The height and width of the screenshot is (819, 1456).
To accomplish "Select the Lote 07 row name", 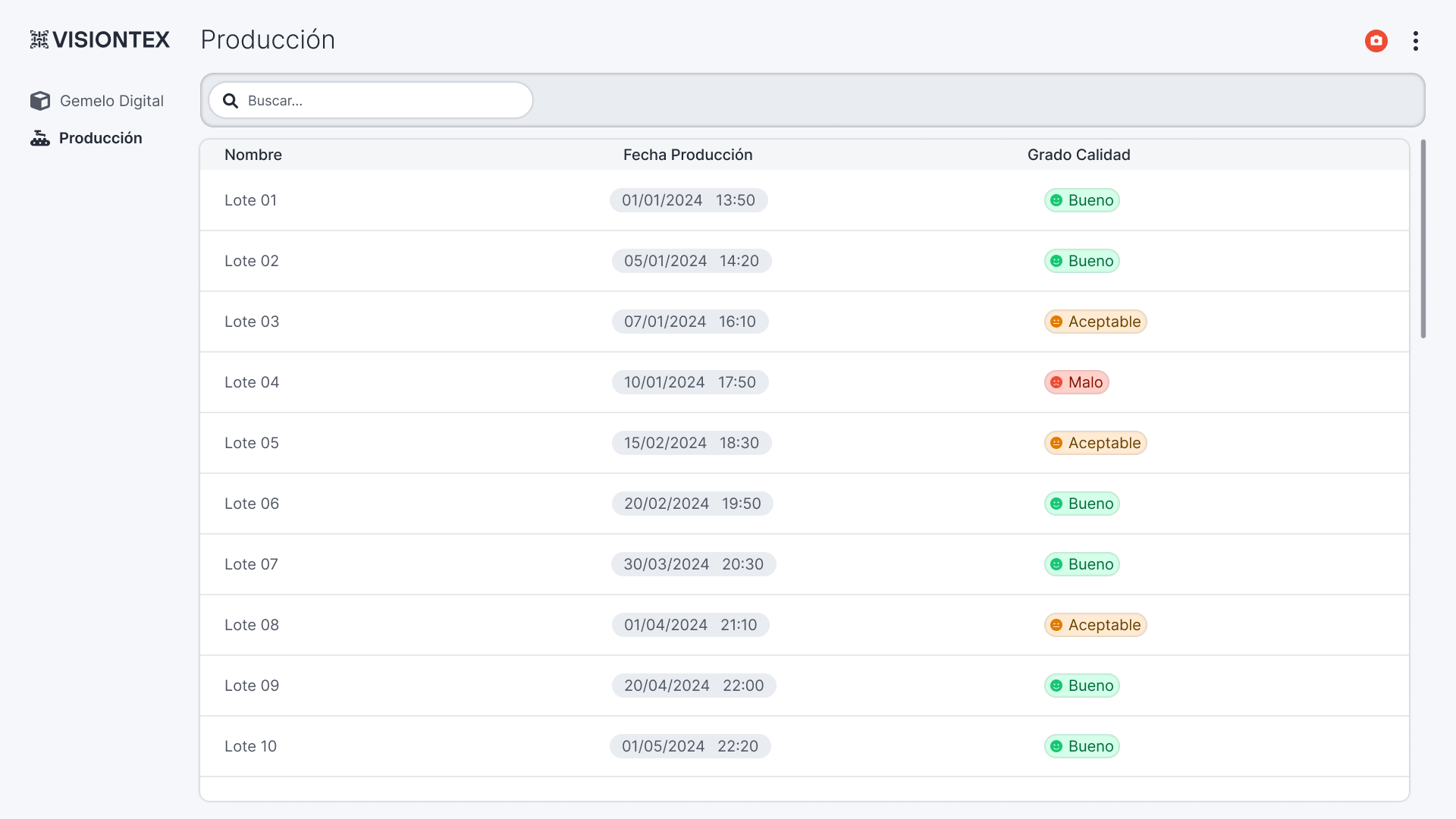I will point(251,564).
